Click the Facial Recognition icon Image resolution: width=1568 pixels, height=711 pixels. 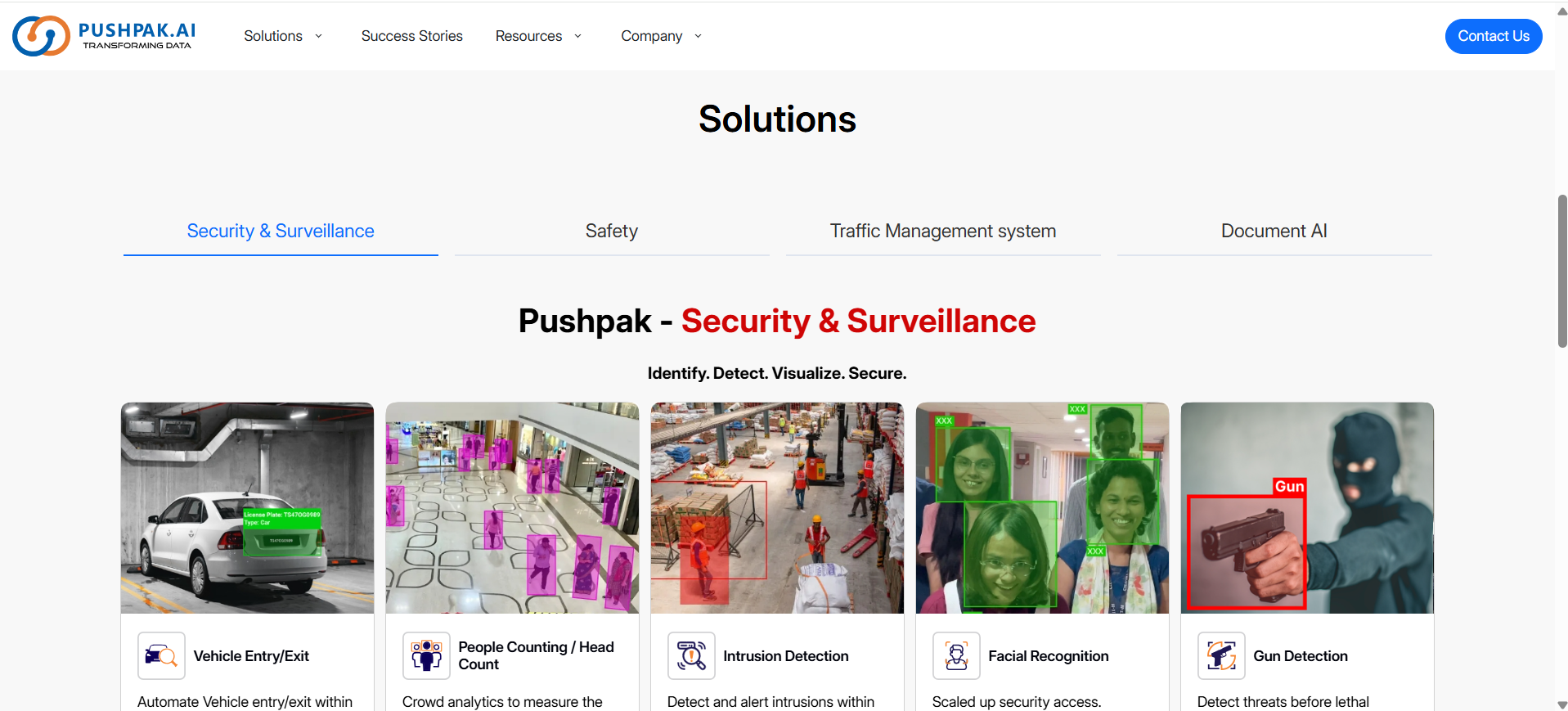tap(956, 655)
